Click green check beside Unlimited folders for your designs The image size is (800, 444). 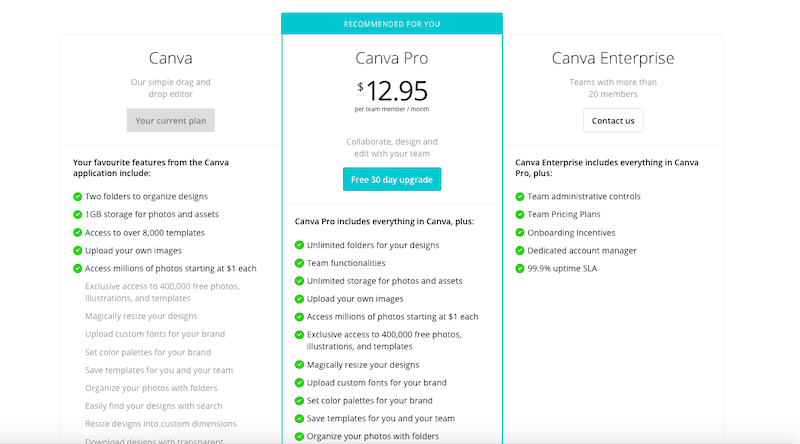[299, 245]
